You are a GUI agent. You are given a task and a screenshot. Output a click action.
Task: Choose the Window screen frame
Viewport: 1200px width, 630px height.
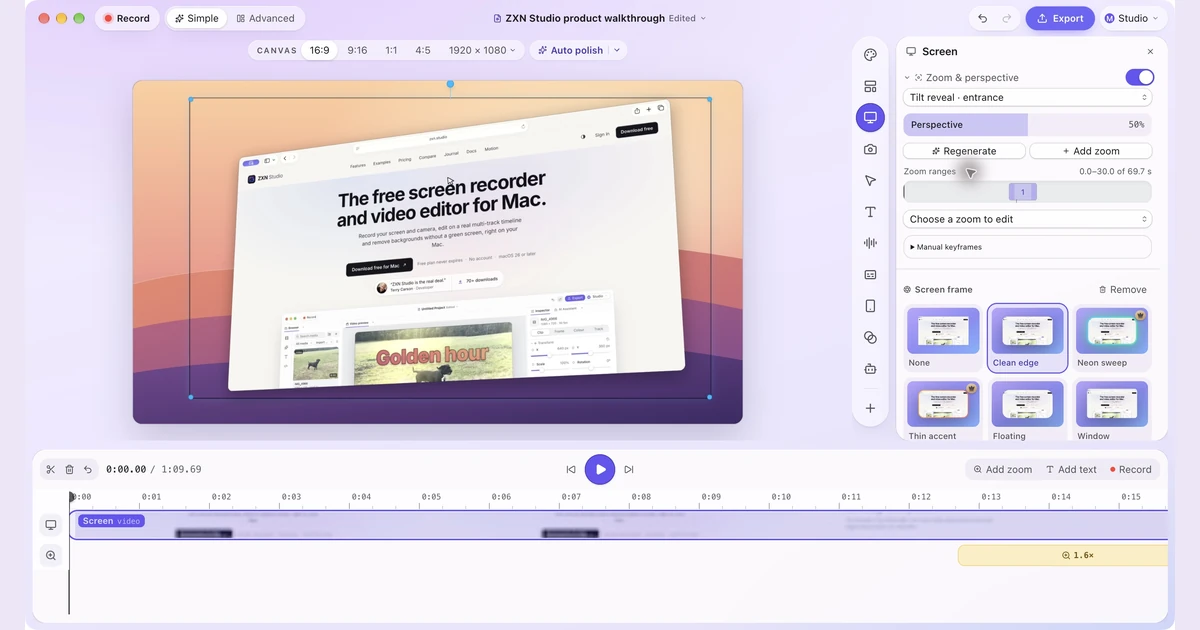1111,409
